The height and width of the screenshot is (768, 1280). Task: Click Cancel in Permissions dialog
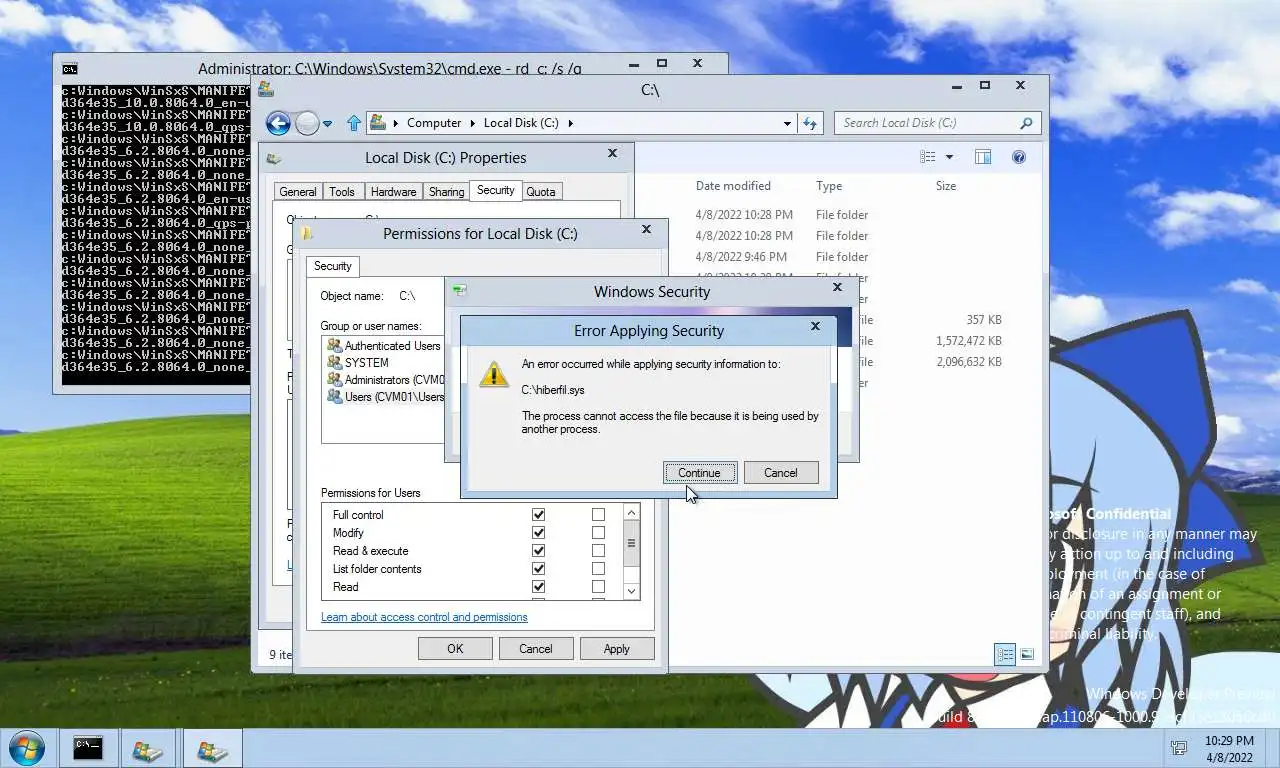[x=536, y=649]
